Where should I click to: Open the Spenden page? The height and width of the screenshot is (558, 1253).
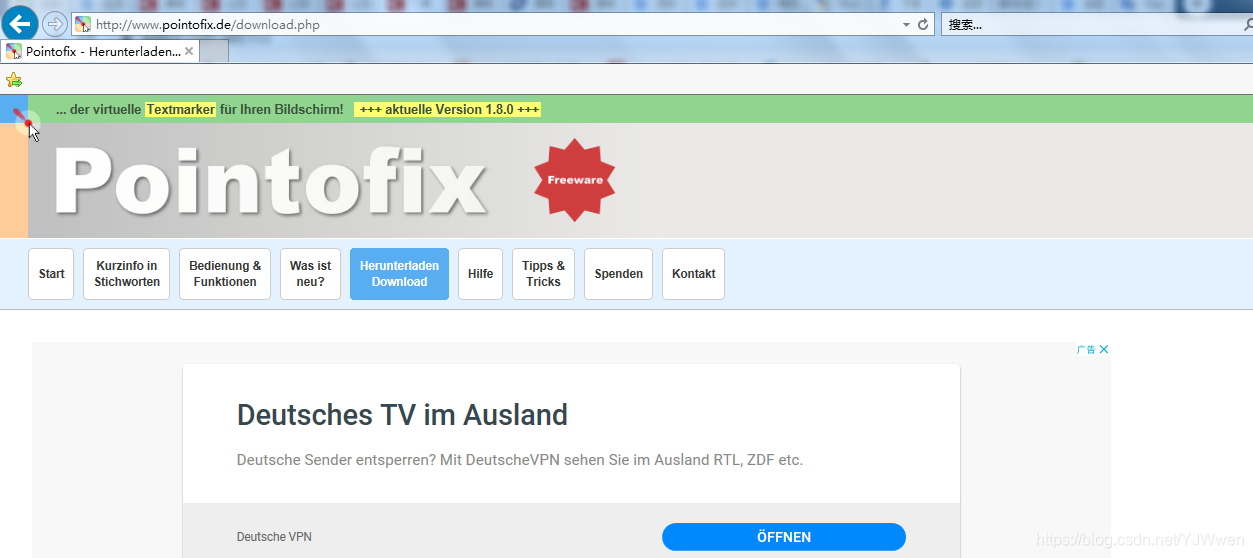pyautogui.click(x=618, y=274)
